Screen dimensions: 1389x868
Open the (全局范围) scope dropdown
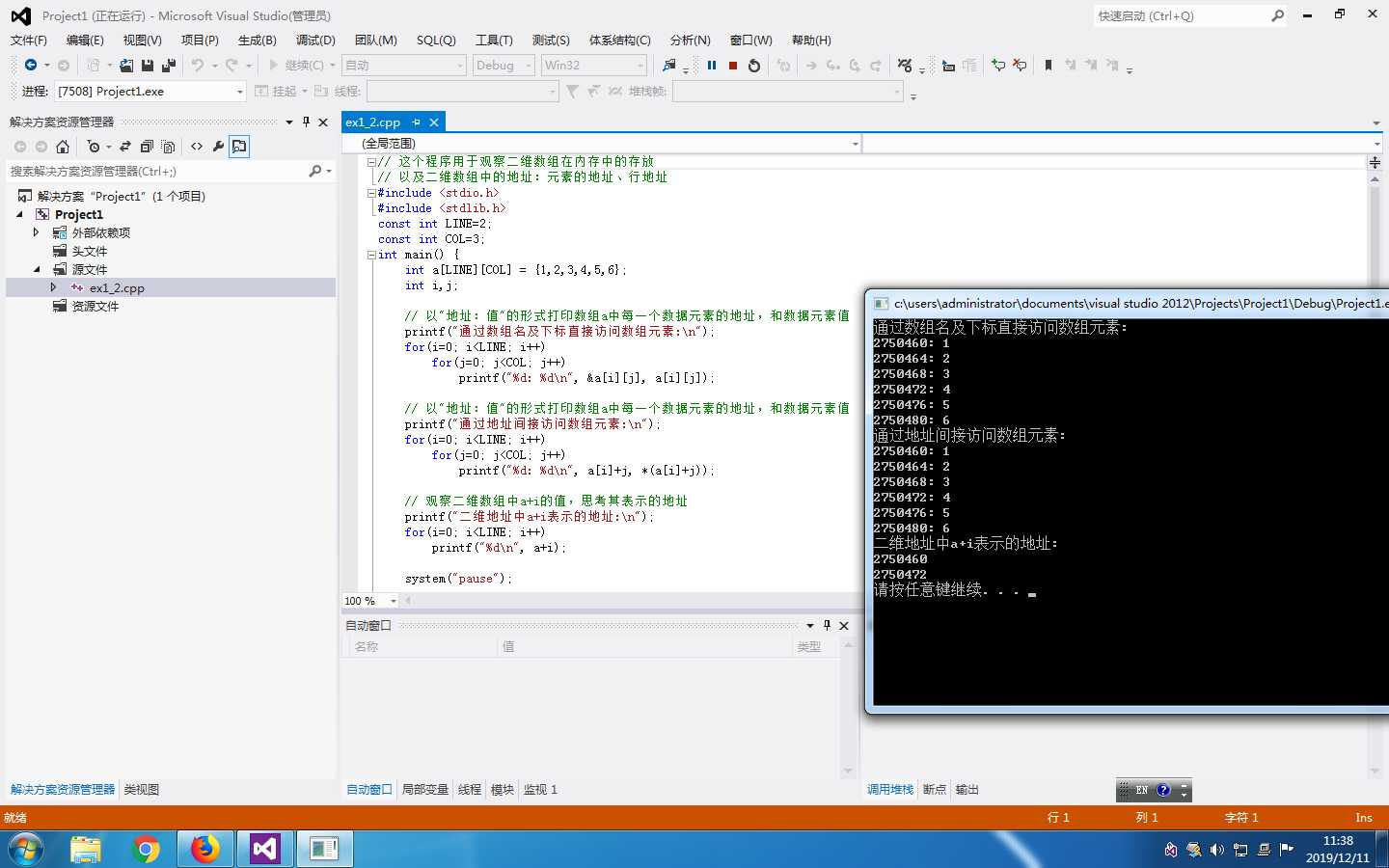855,144
